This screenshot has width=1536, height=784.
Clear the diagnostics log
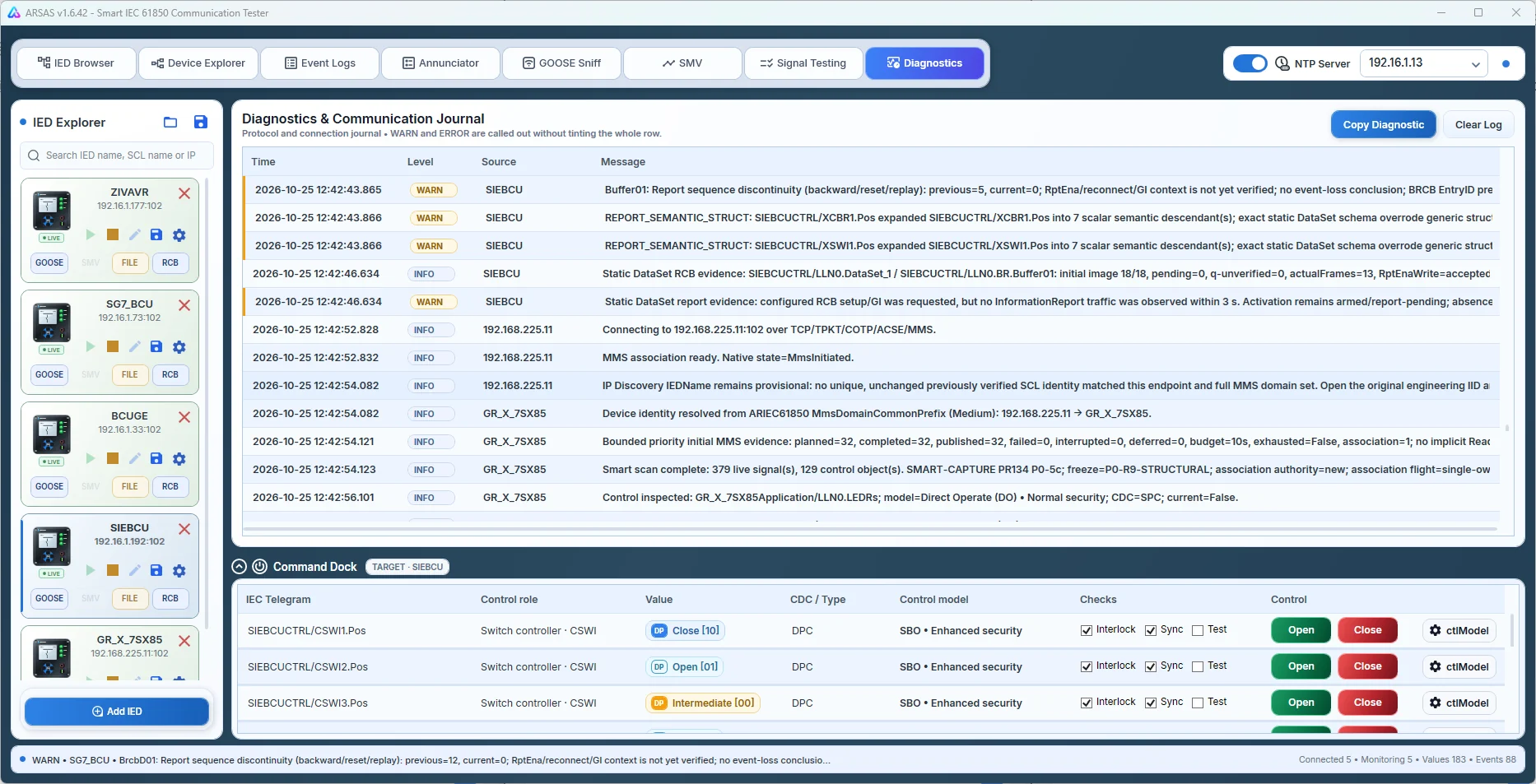pyautogui.click(x=1478, y=125)
